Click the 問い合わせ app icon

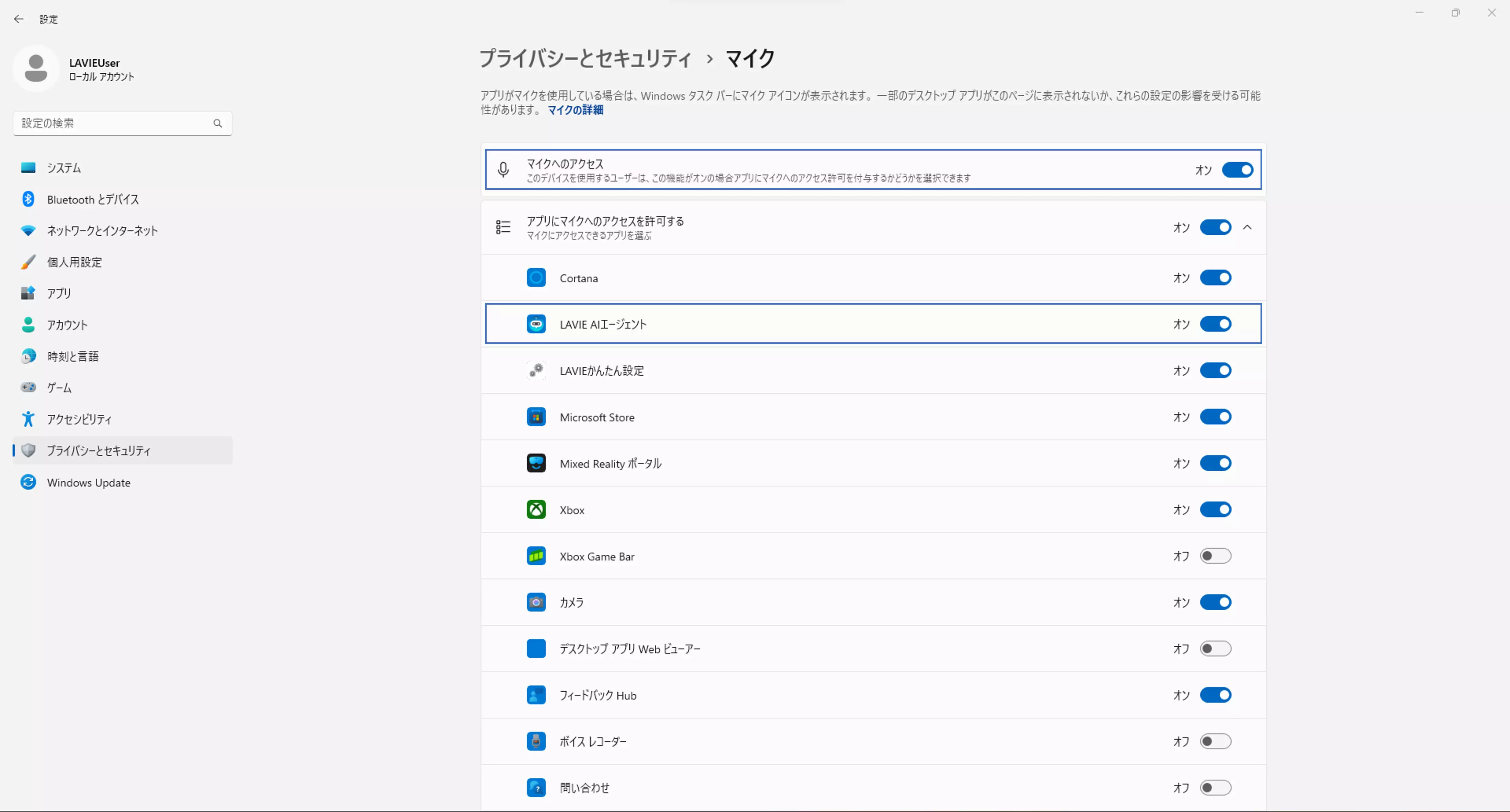coord(536,788)
